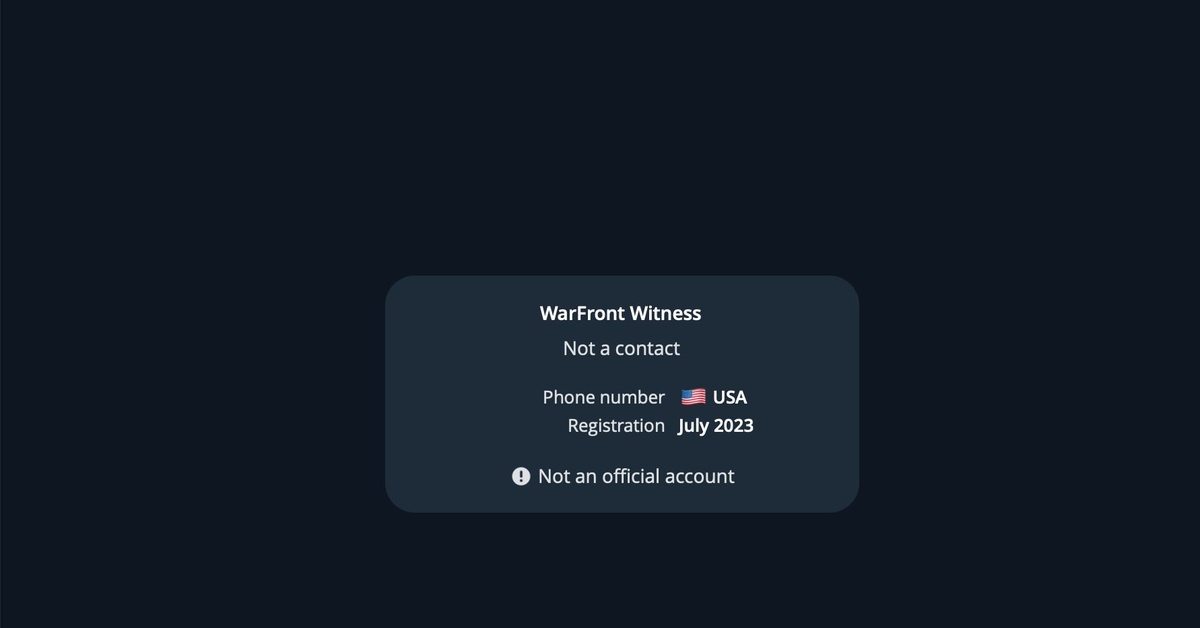1200x628 pixels.
Task: Select the July 2023 registration date
Action: 716,426
